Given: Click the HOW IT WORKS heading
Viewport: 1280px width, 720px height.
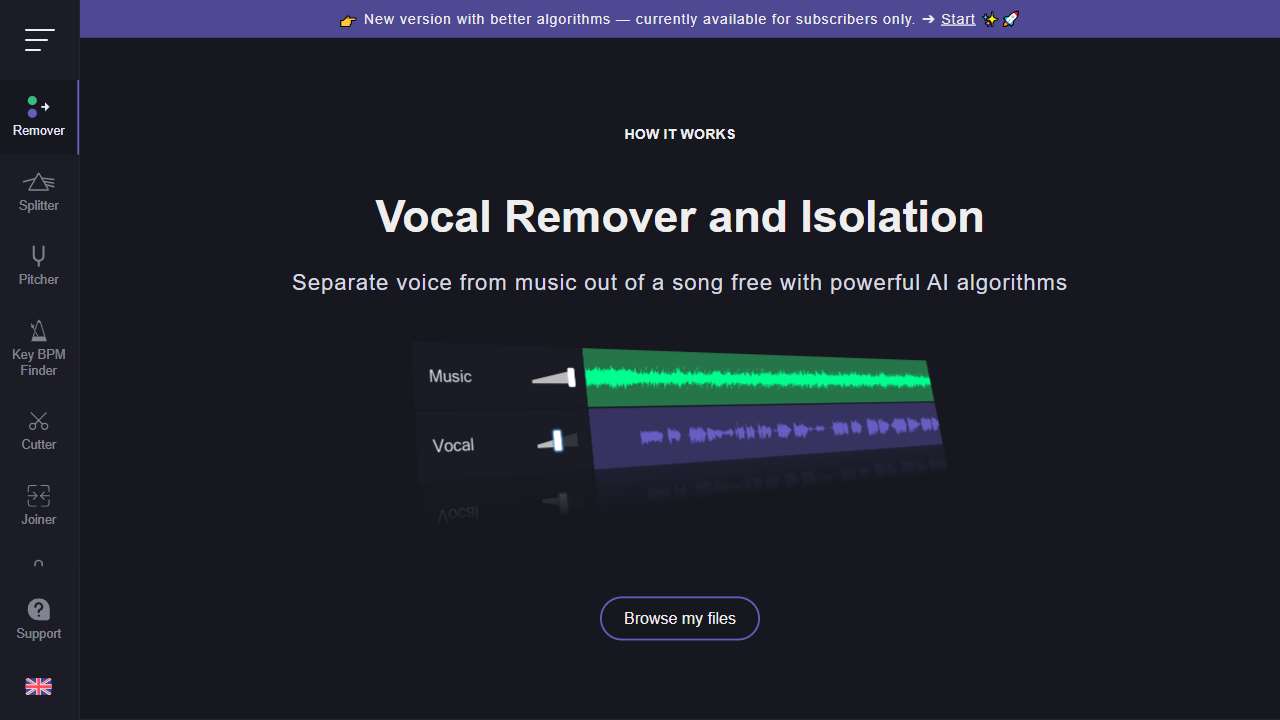Looking at the screenshot, I should [x=679, y=133].
